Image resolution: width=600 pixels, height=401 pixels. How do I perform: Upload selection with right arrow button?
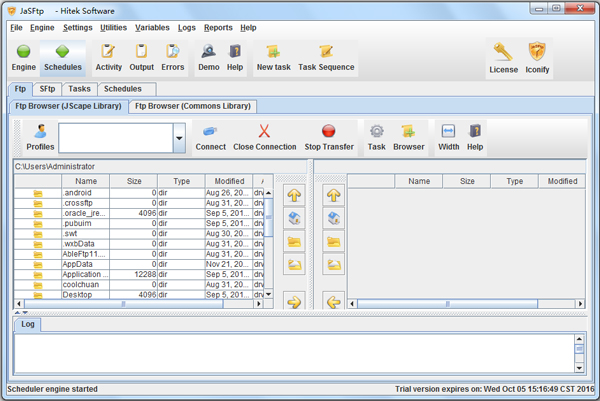(294, 302)
